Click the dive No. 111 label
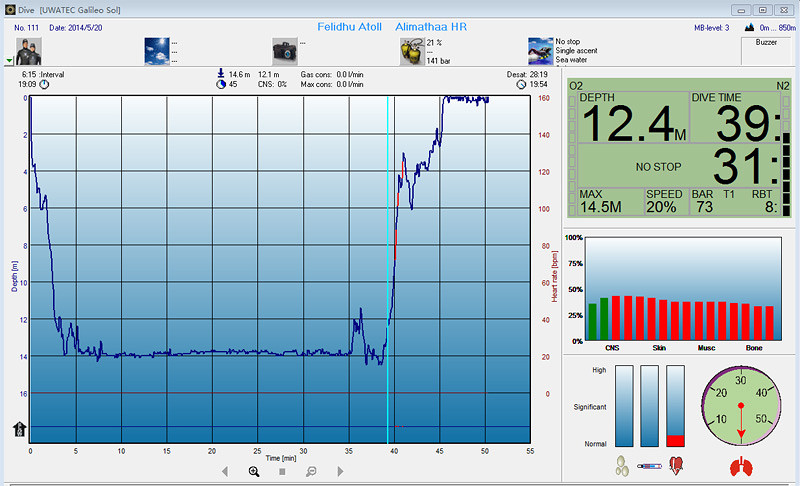 27,28
